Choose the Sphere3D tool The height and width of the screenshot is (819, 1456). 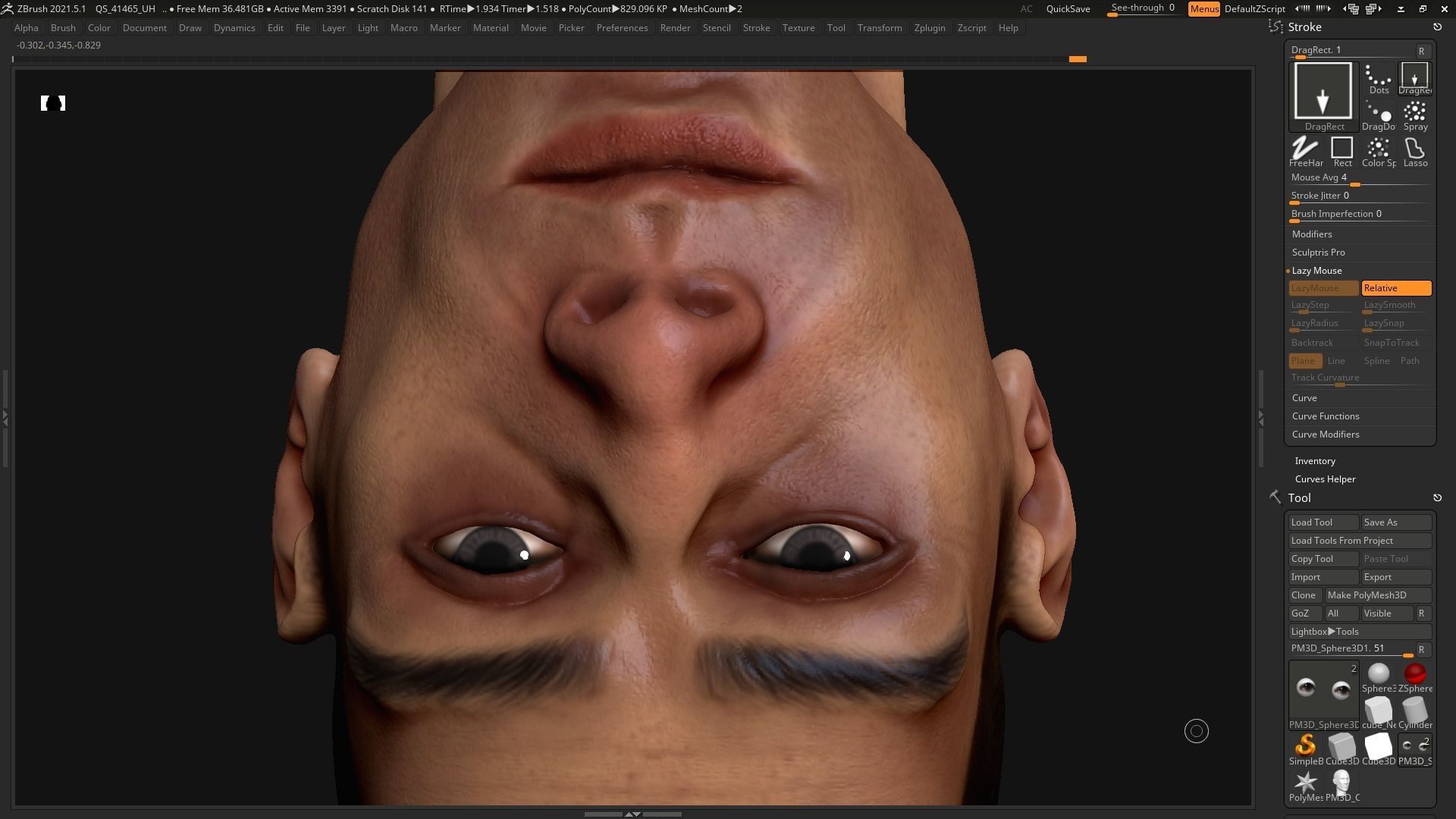pyautogui.click(x=1379, y=678)
